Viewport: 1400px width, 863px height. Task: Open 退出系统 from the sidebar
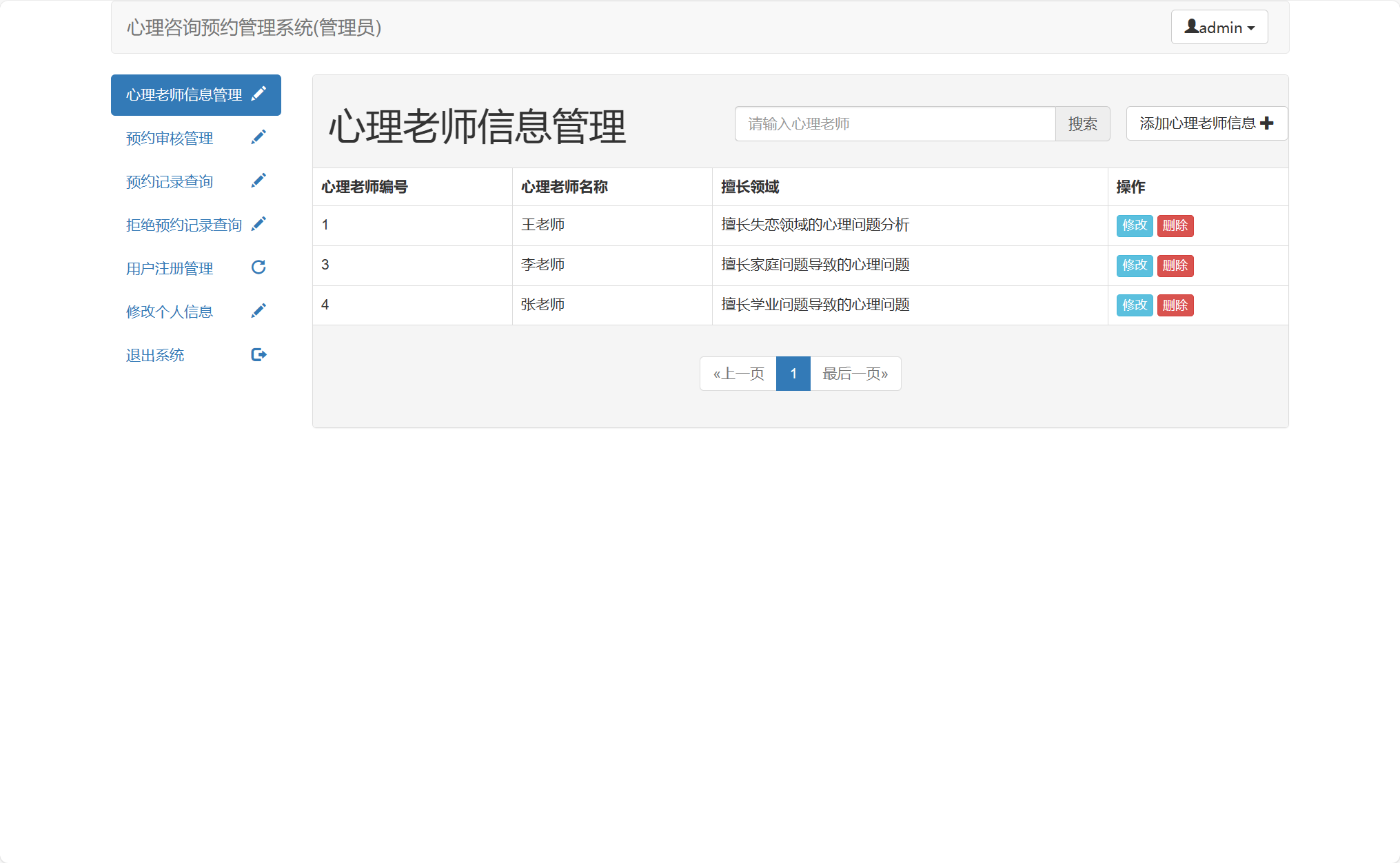[154, 354]
